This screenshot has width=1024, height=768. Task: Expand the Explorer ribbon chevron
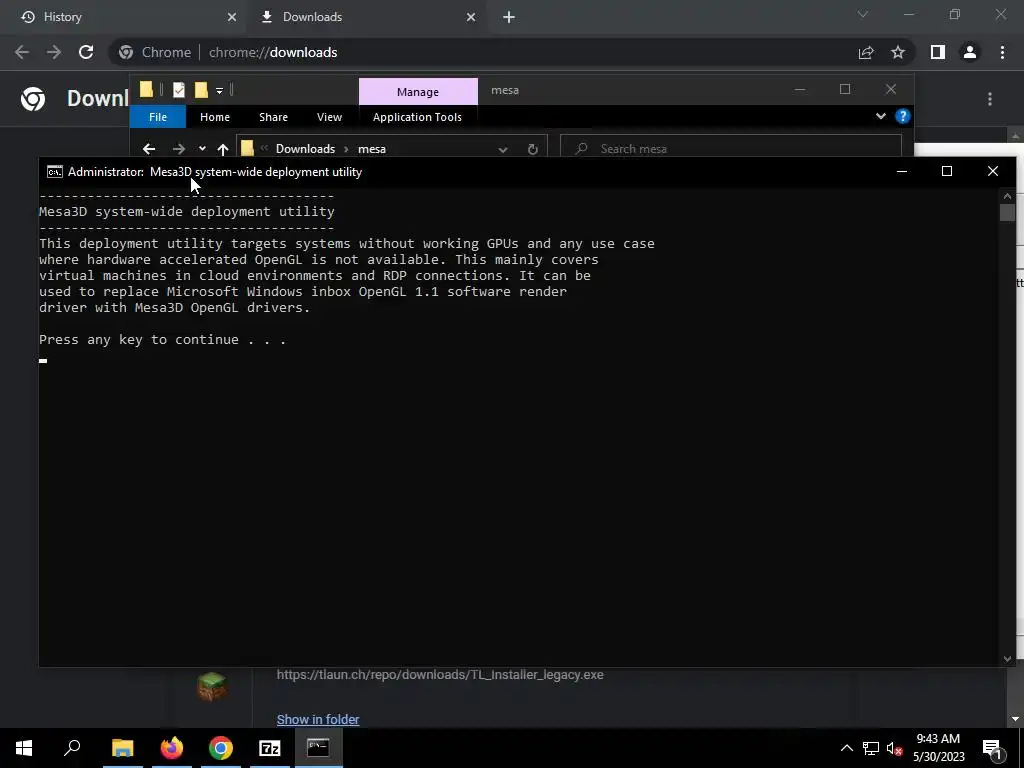click(x=881, y=116)
